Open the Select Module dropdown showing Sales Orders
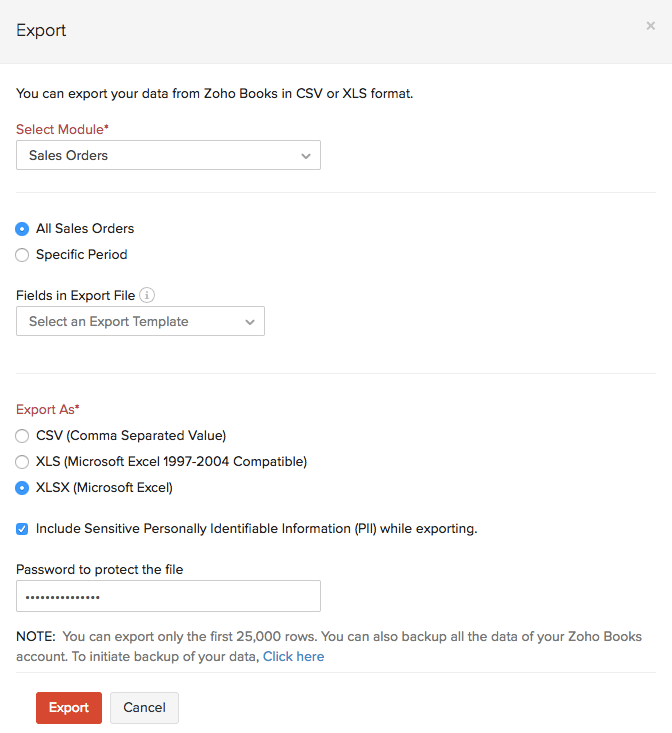The image size is (672, 733). pyautogui.click(x=168, y=156)
